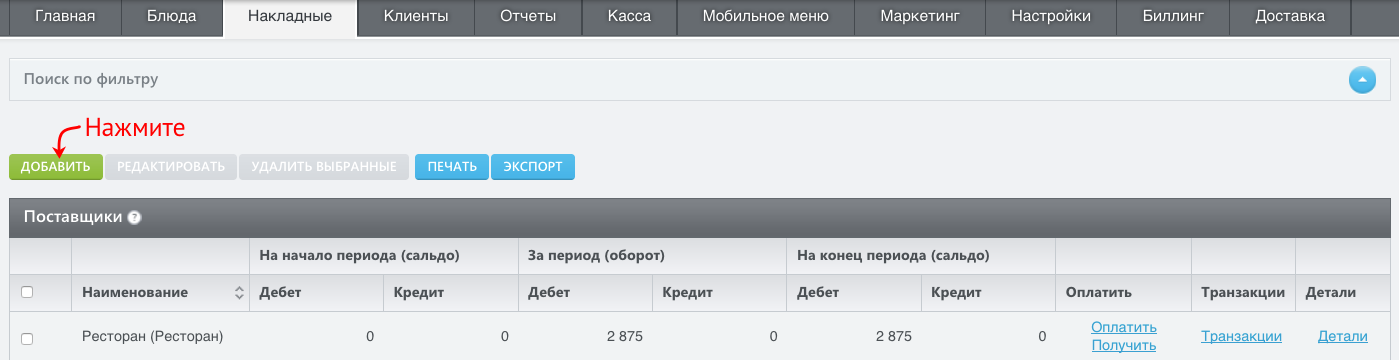Click the Получить link for Ресторан
The image size is (1399, 360).
tap(1124, 345)
